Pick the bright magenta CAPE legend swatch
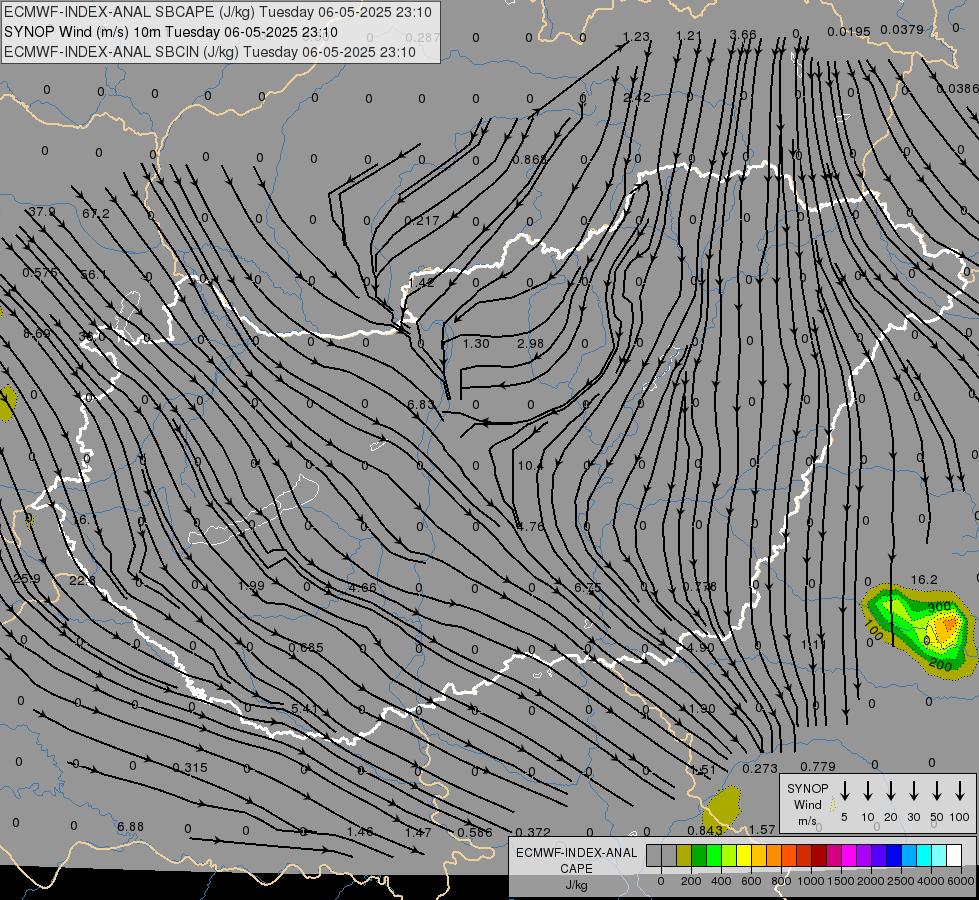This screenshot has height=900, width=979. [x=849, y=856]
